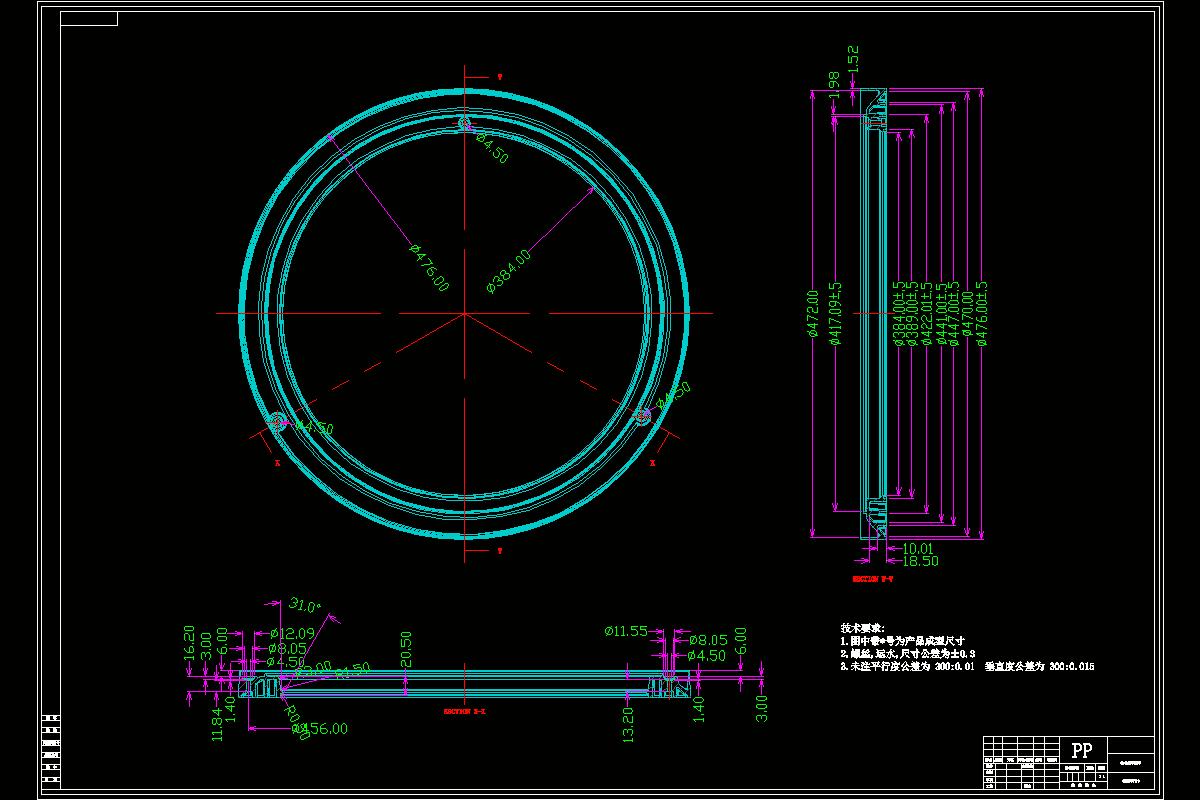Select the 20.50 vertical dimension

coord(406,648)
